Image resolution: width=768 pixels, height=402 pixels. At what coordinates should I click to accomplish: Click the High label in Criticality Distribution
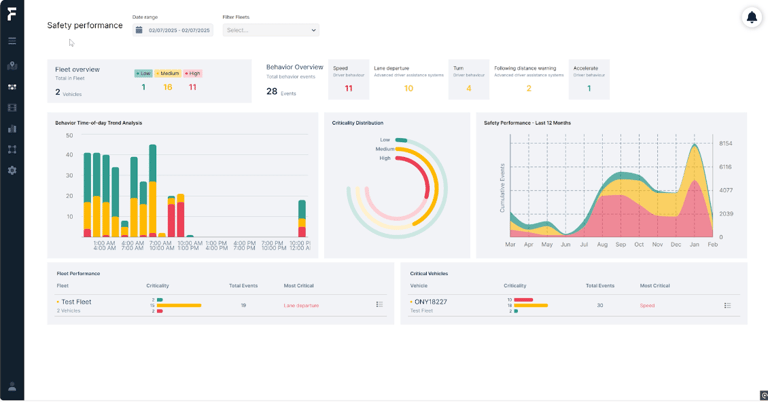385,158
